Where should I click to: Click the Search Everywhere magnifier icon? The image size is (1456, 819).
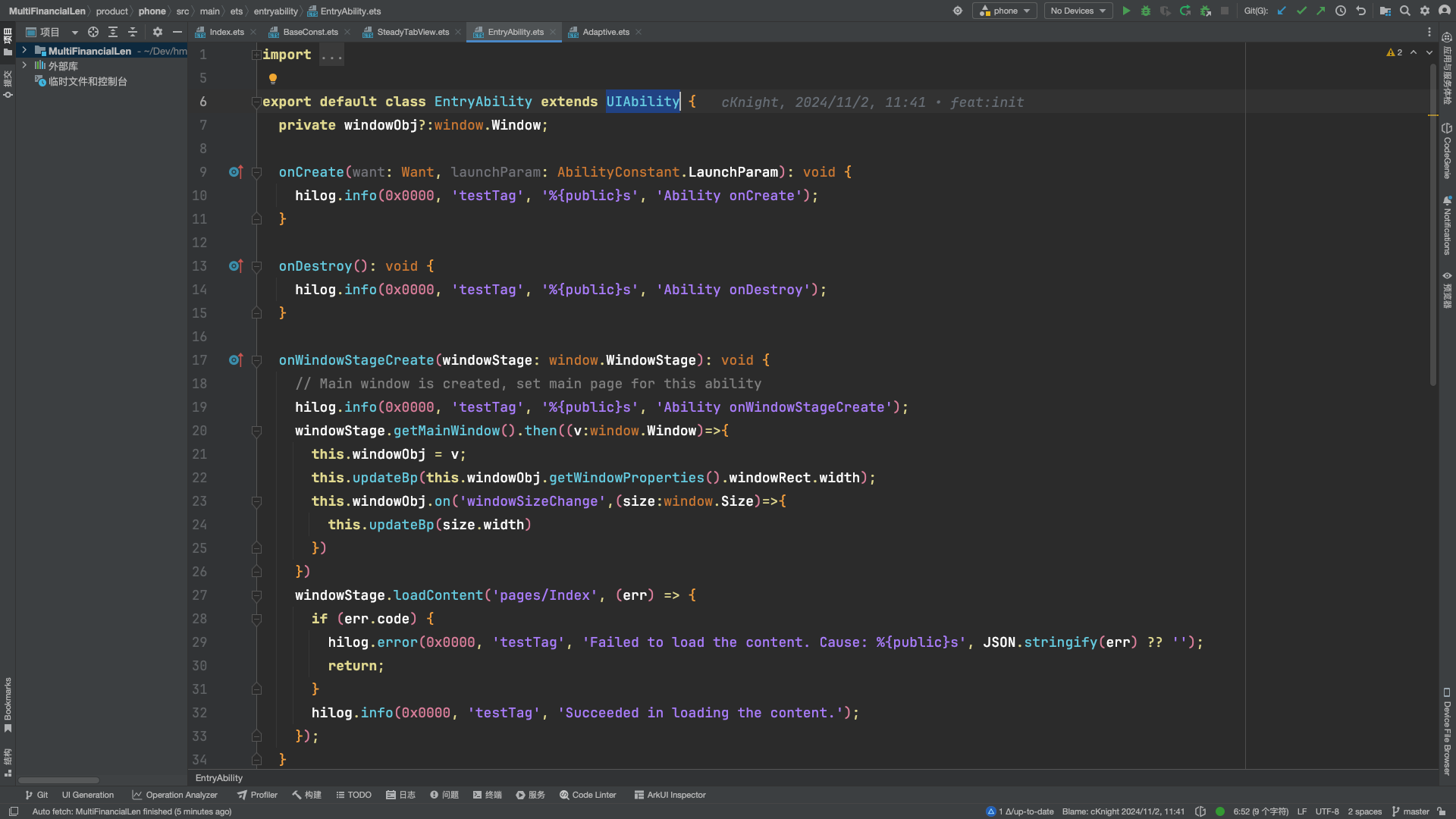click(1405, 11)
